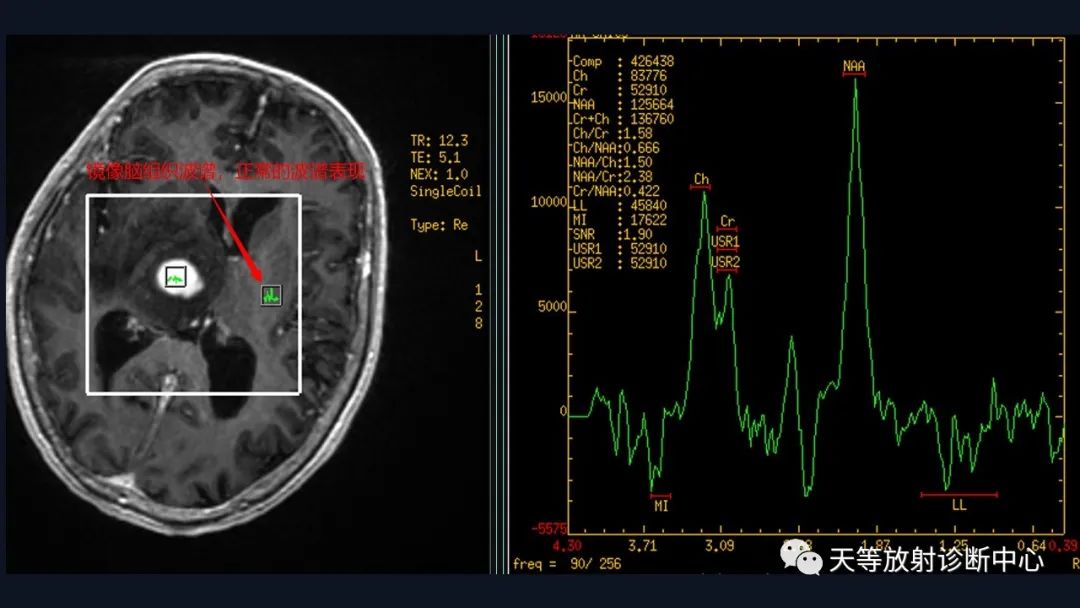Click the Type: Re field

[x=439, y=225]
